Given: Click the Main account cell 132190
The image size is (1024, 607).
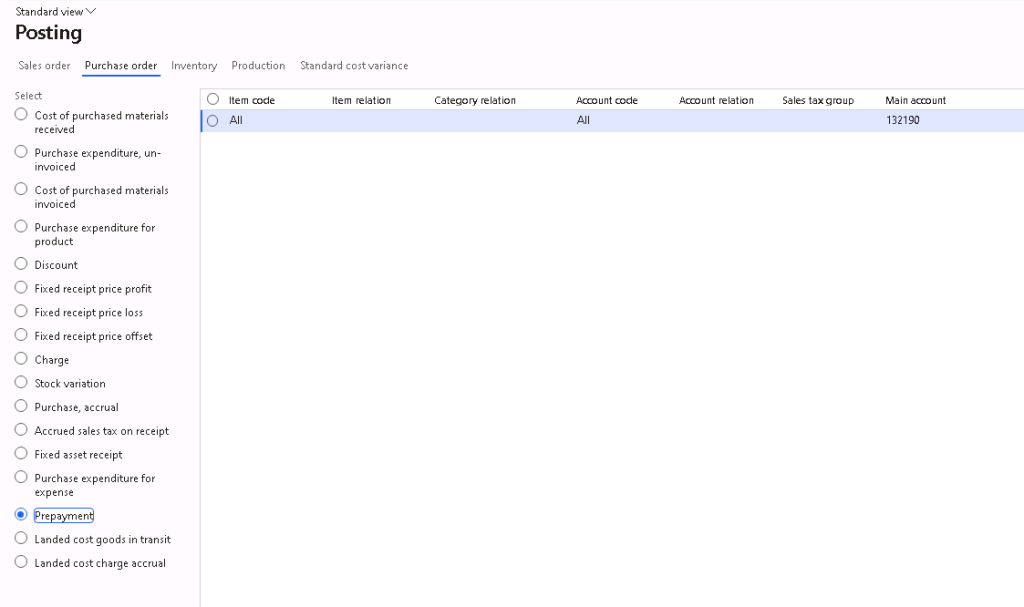Looking at the screenshot, I should coord(903,121).
